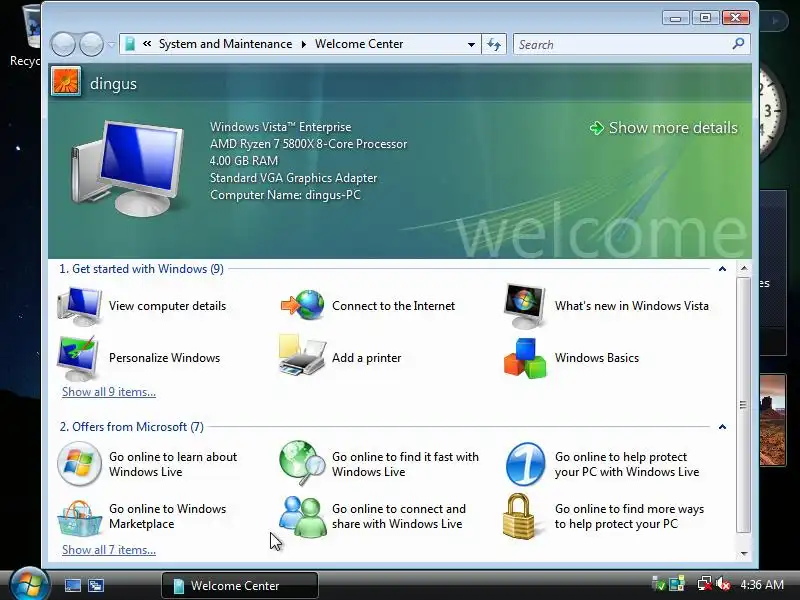Click the Forward navigation button
Viewport: 800px width, 600px height.
point(92,44)
